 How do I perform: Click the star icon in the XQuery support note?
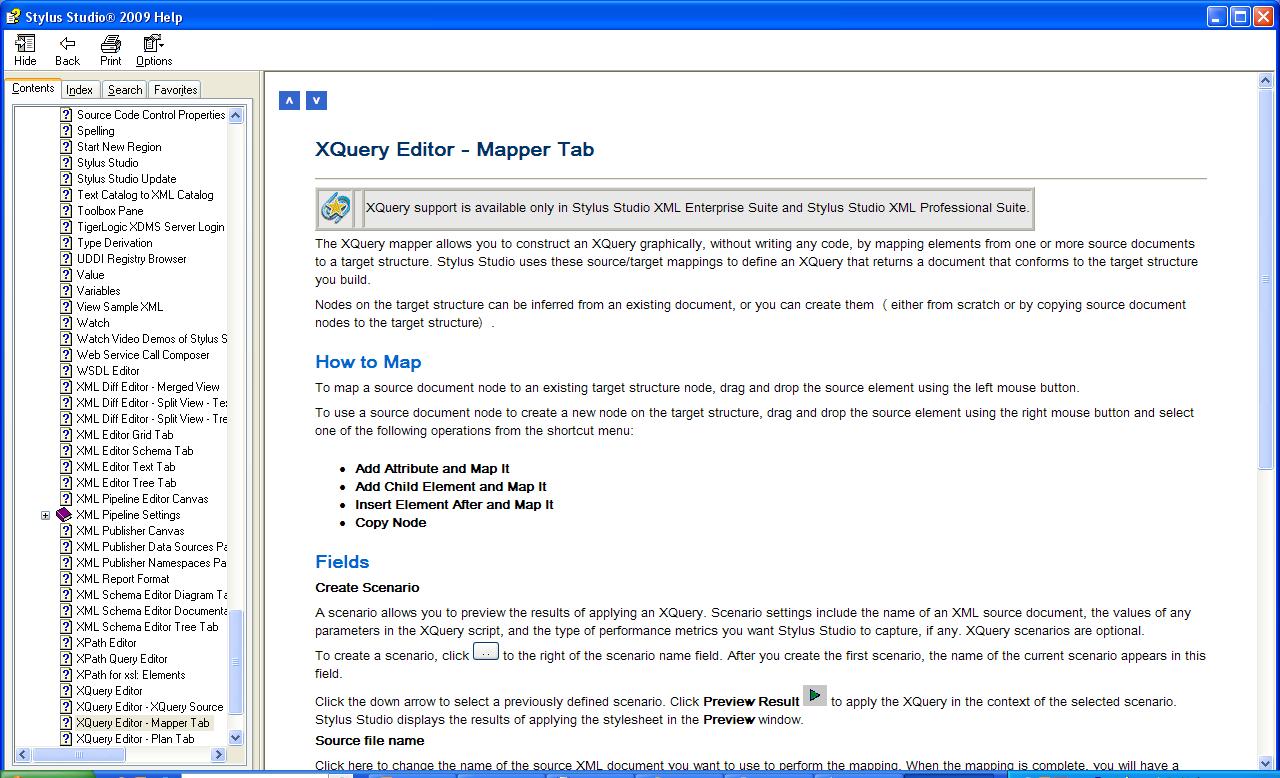[x=336, y=208]
